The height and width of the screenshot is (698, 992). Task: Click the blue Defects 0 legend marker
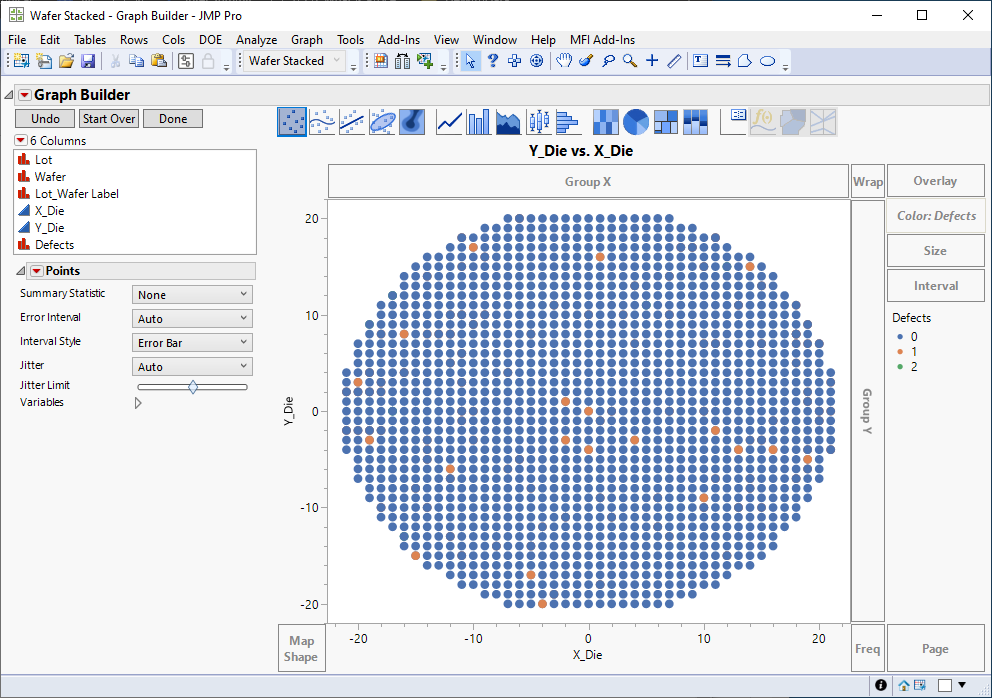[900, 337]
